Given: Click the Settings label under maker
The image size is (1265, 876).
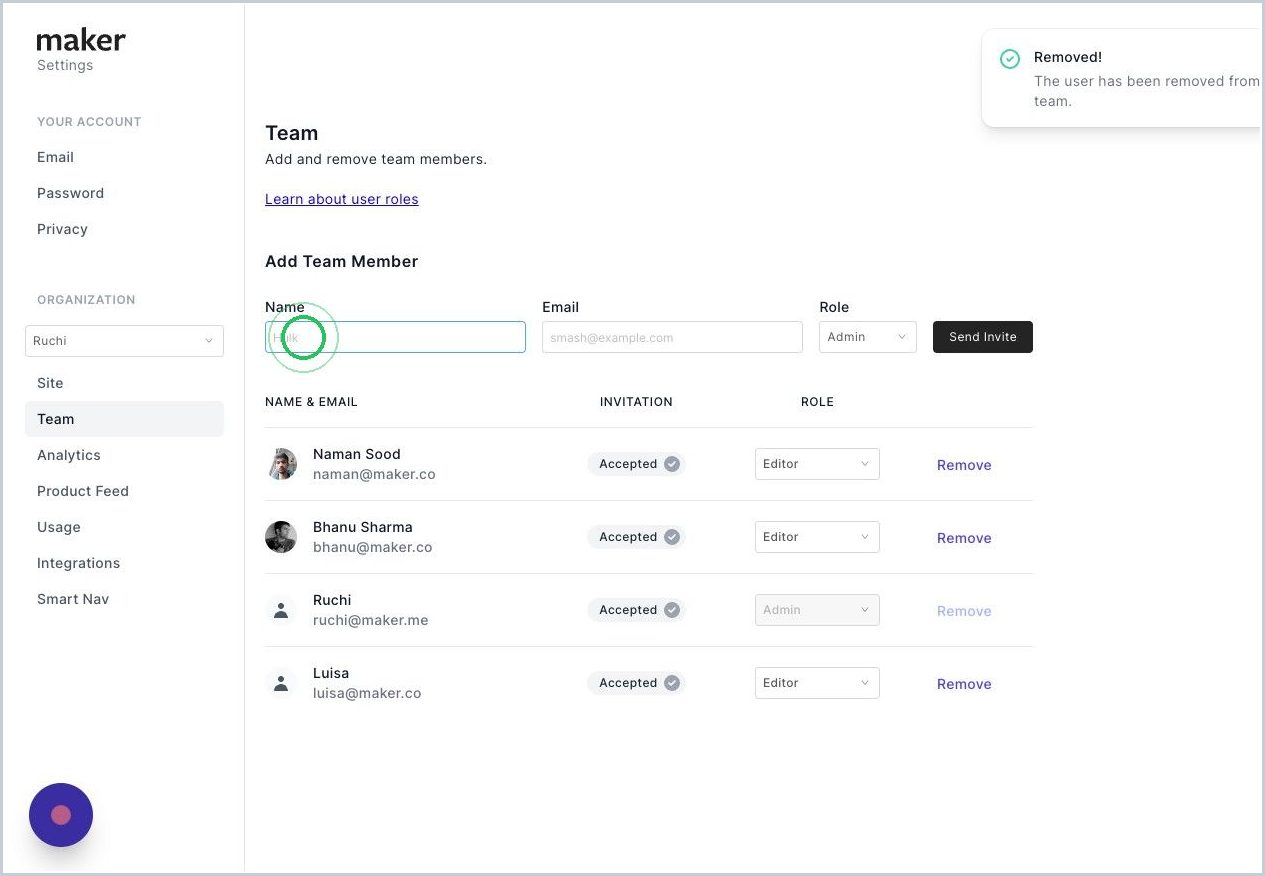Looking at the screenshot, I should tap(65, 66).
